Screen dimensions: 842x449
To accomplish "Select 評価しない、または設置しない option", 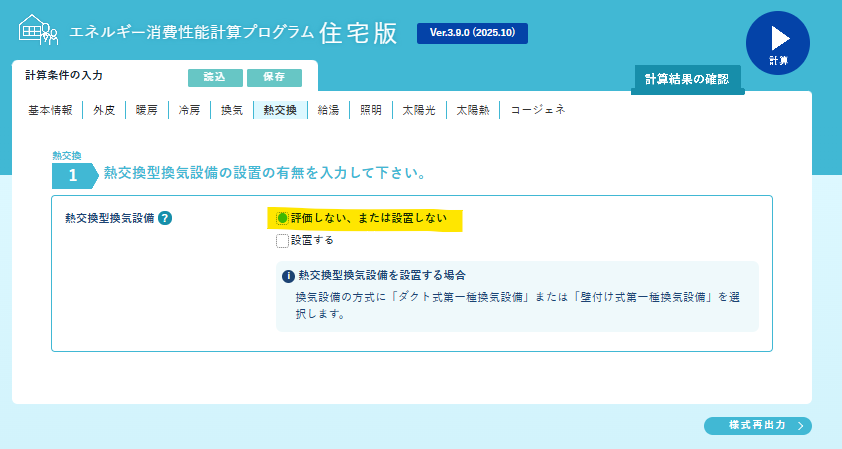I will (283, 218).
